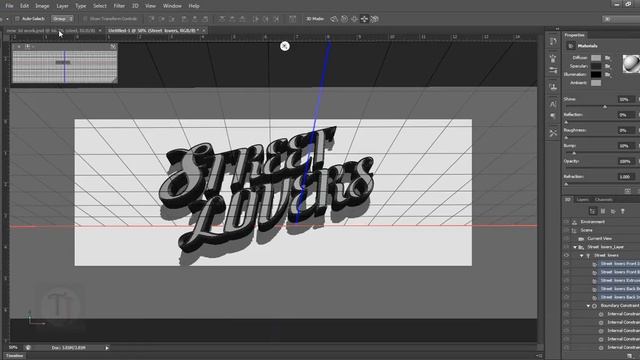Open the History panel icon in dock
This screenshot has width=640, height=360.
(x=553, y=42)
